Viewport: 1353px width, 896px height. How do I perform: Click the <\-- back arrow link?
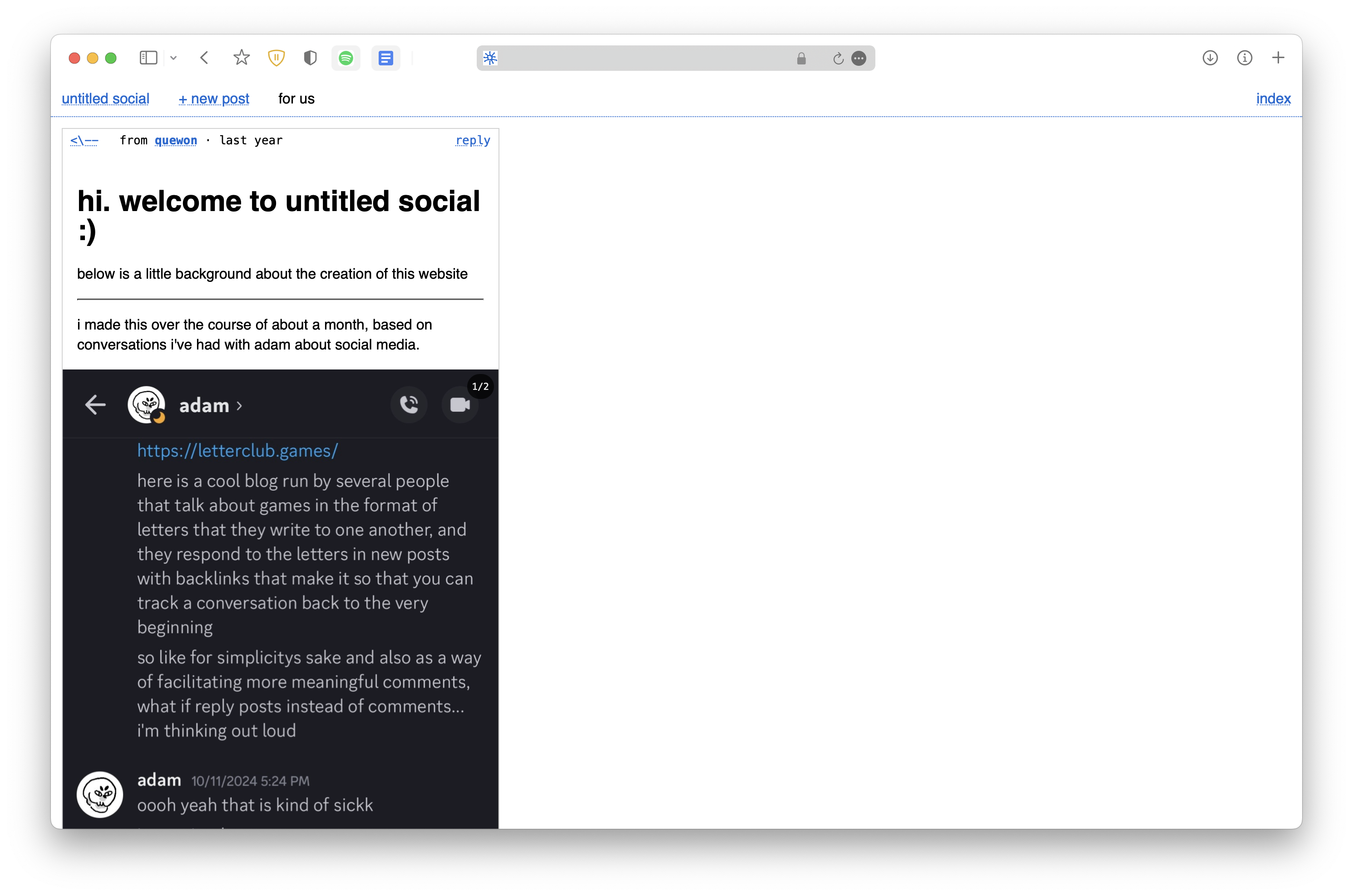(x=84, y=140)
